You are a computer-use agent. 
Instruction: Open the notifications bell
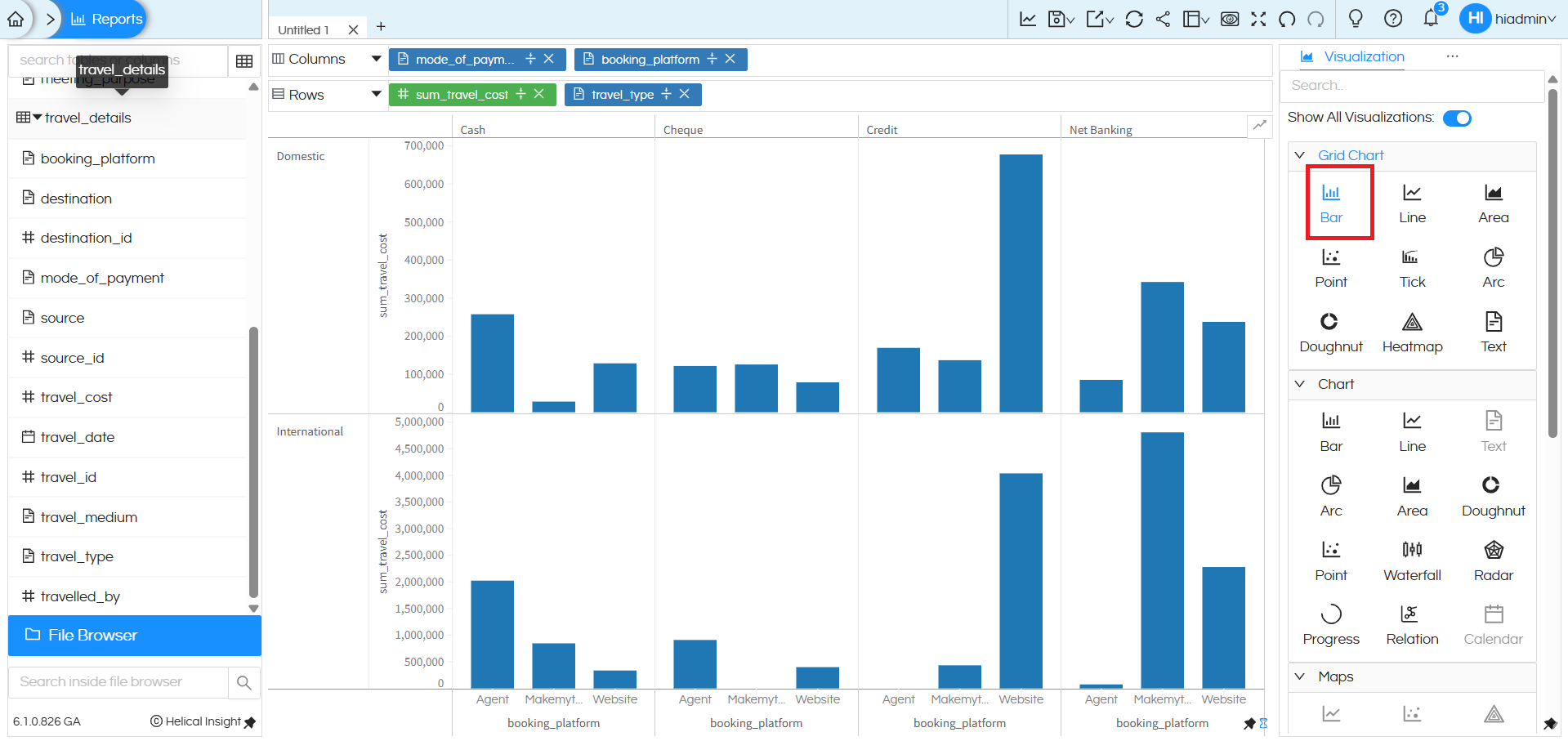tap(1431, 18)
